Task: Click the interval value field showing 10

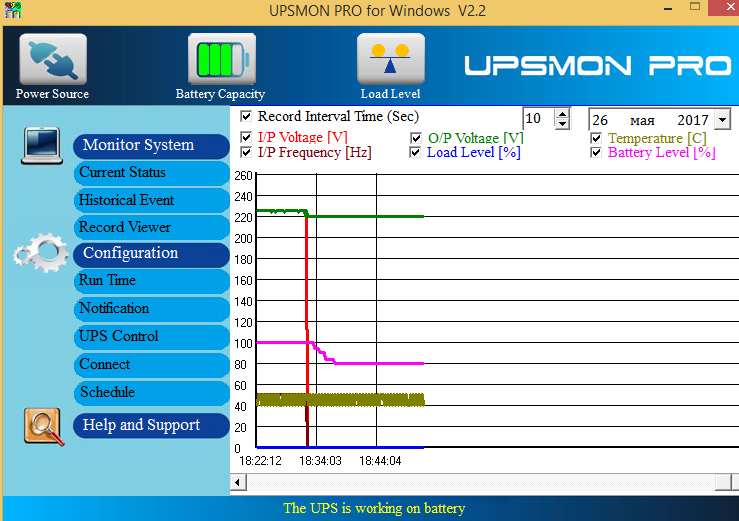Action: click(539, 118)
